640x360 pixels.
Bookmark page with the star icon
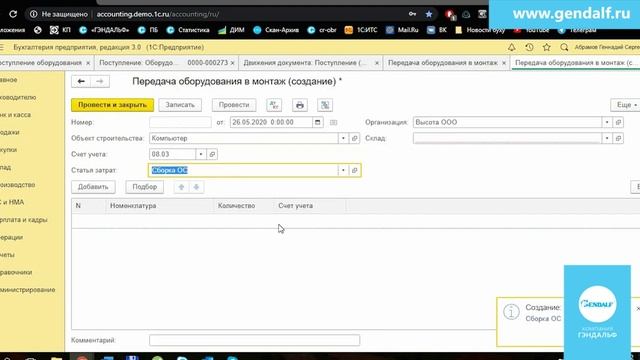429,14
